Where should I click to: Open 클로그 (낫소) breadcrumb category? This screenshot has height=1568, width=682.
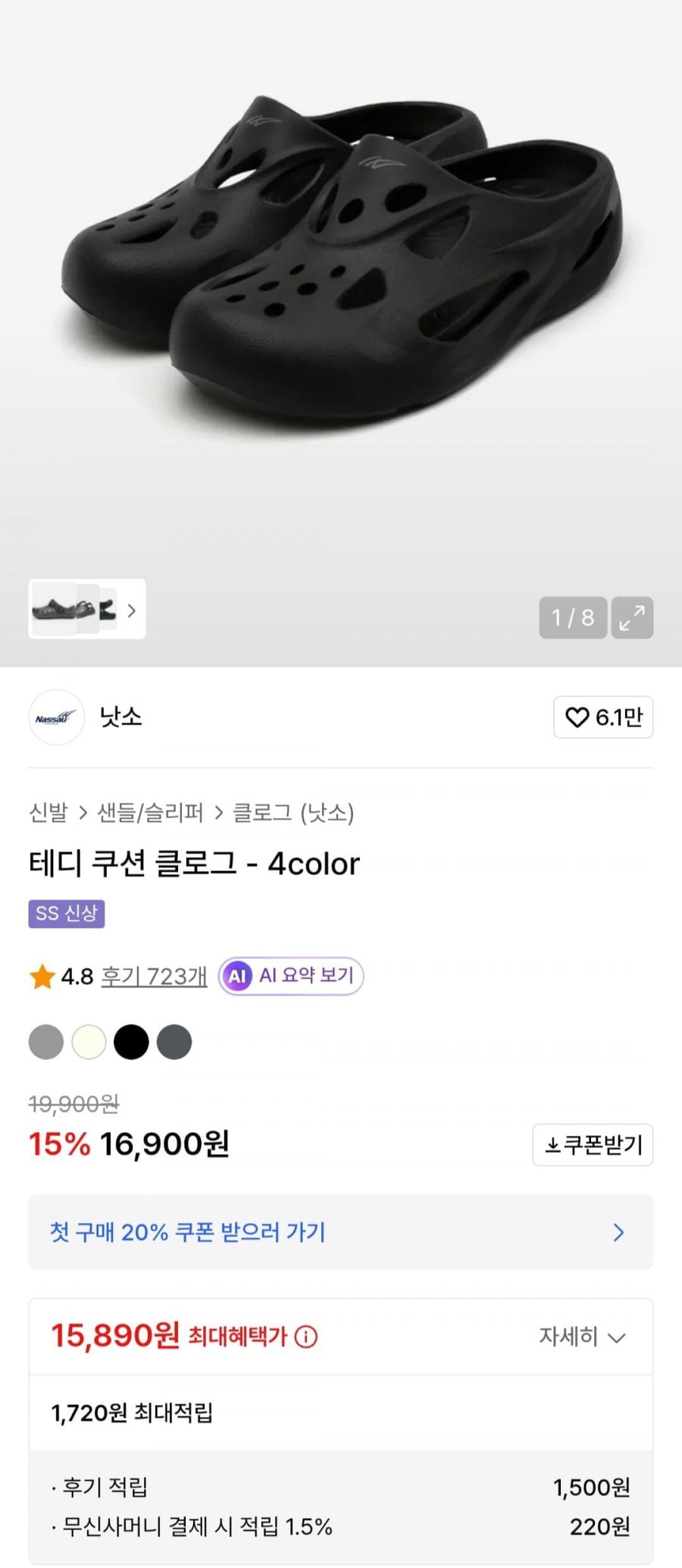[293, 813]
